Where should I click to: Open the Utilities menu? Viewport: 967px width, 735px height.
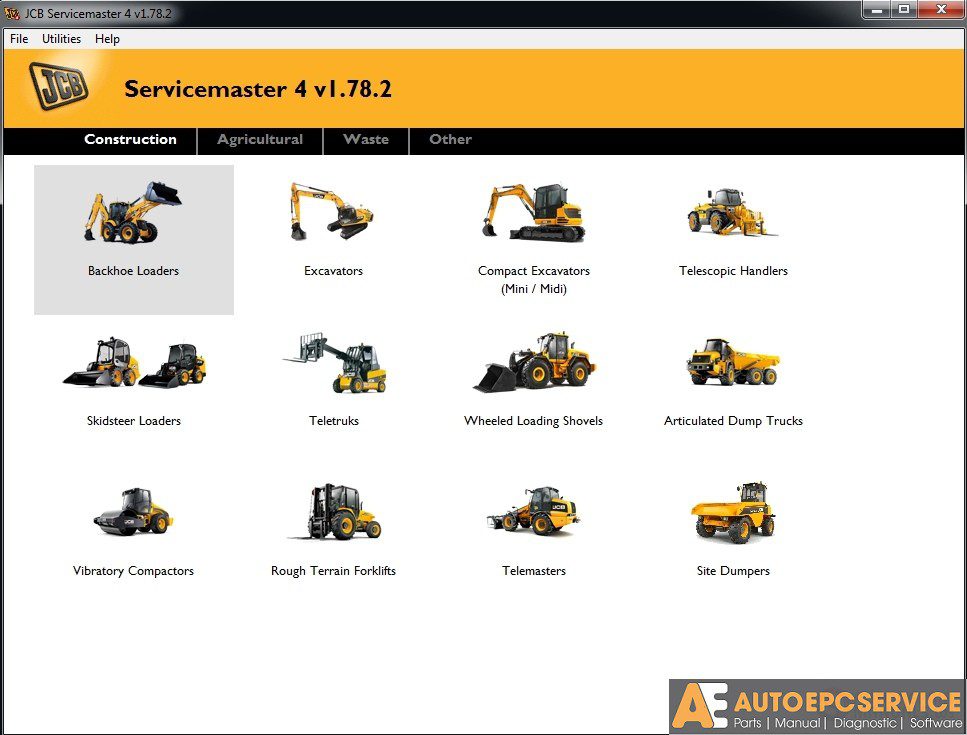coord(61,39)
